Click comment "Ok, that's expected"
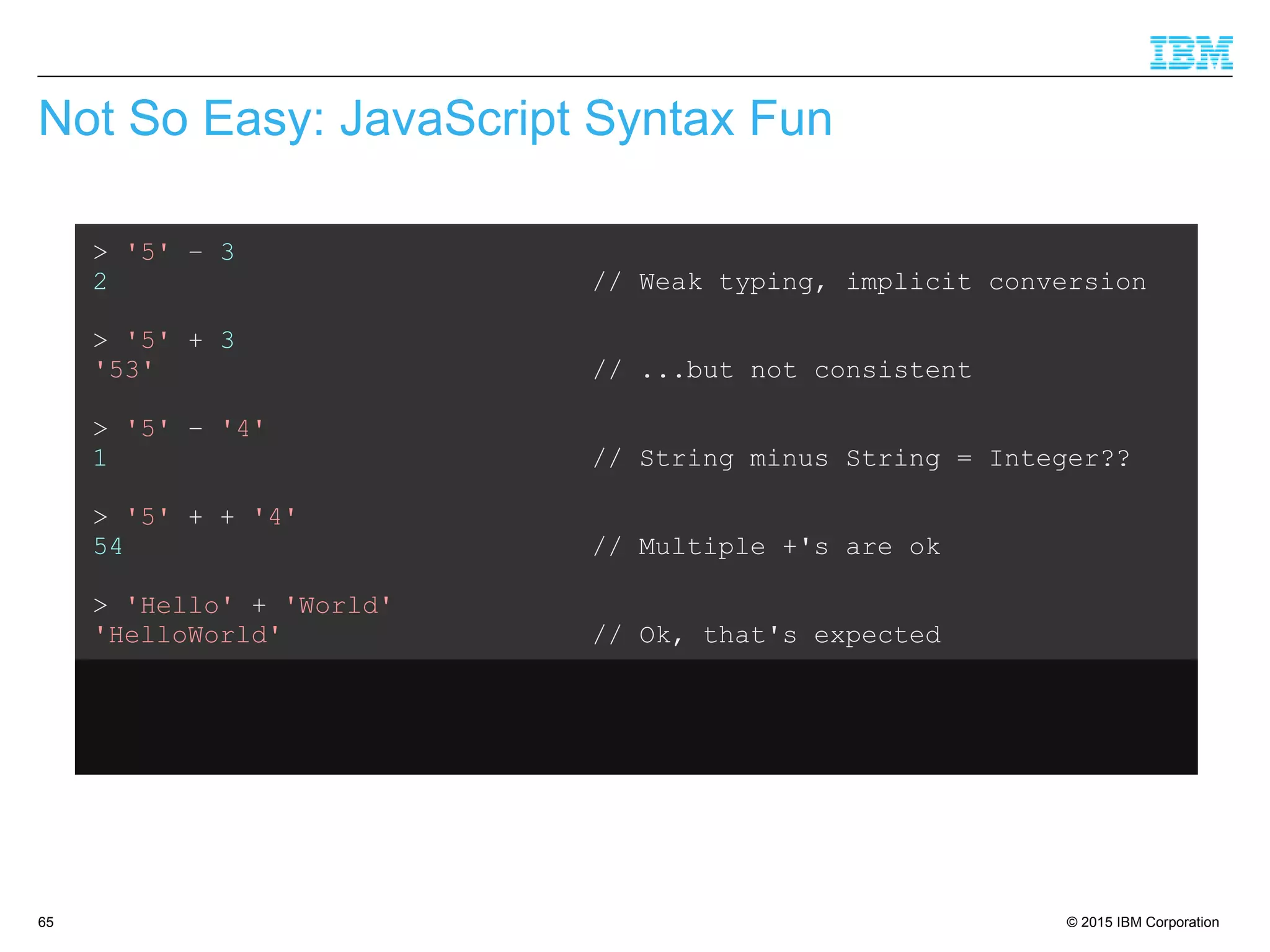 coord(766,636)
